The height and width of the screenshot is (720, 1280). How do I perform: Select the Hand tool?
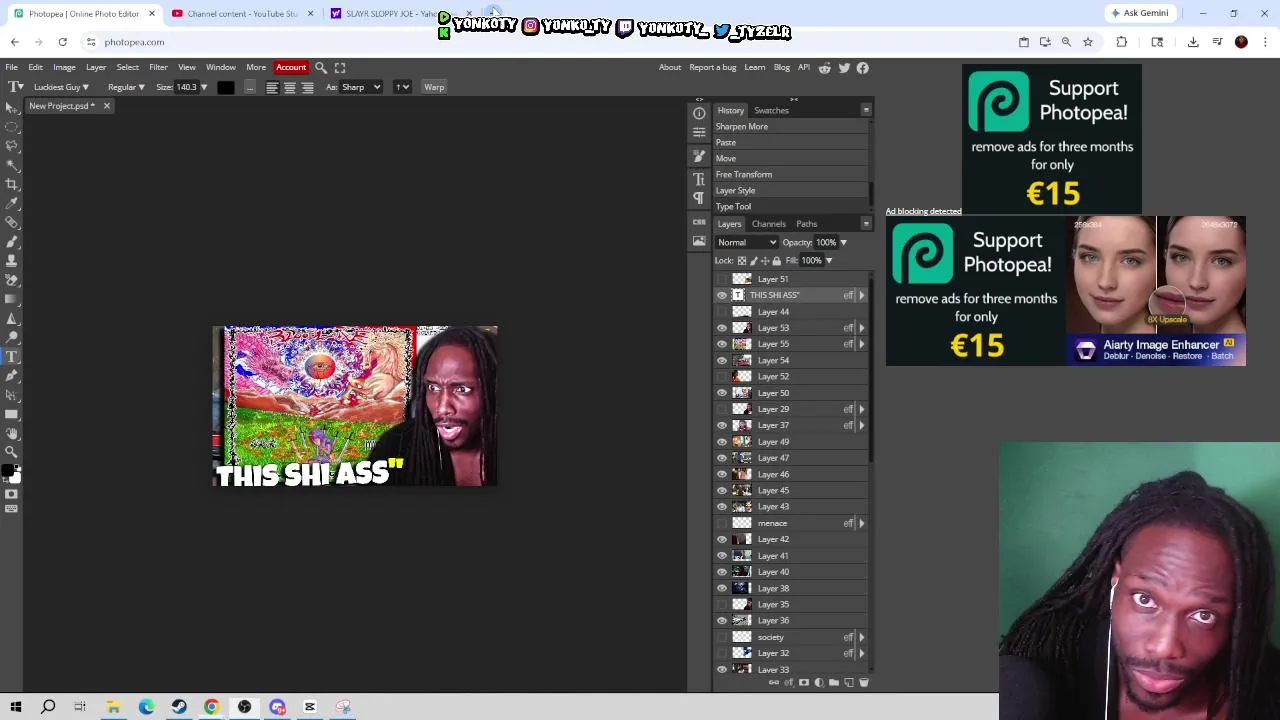point(11,433)
